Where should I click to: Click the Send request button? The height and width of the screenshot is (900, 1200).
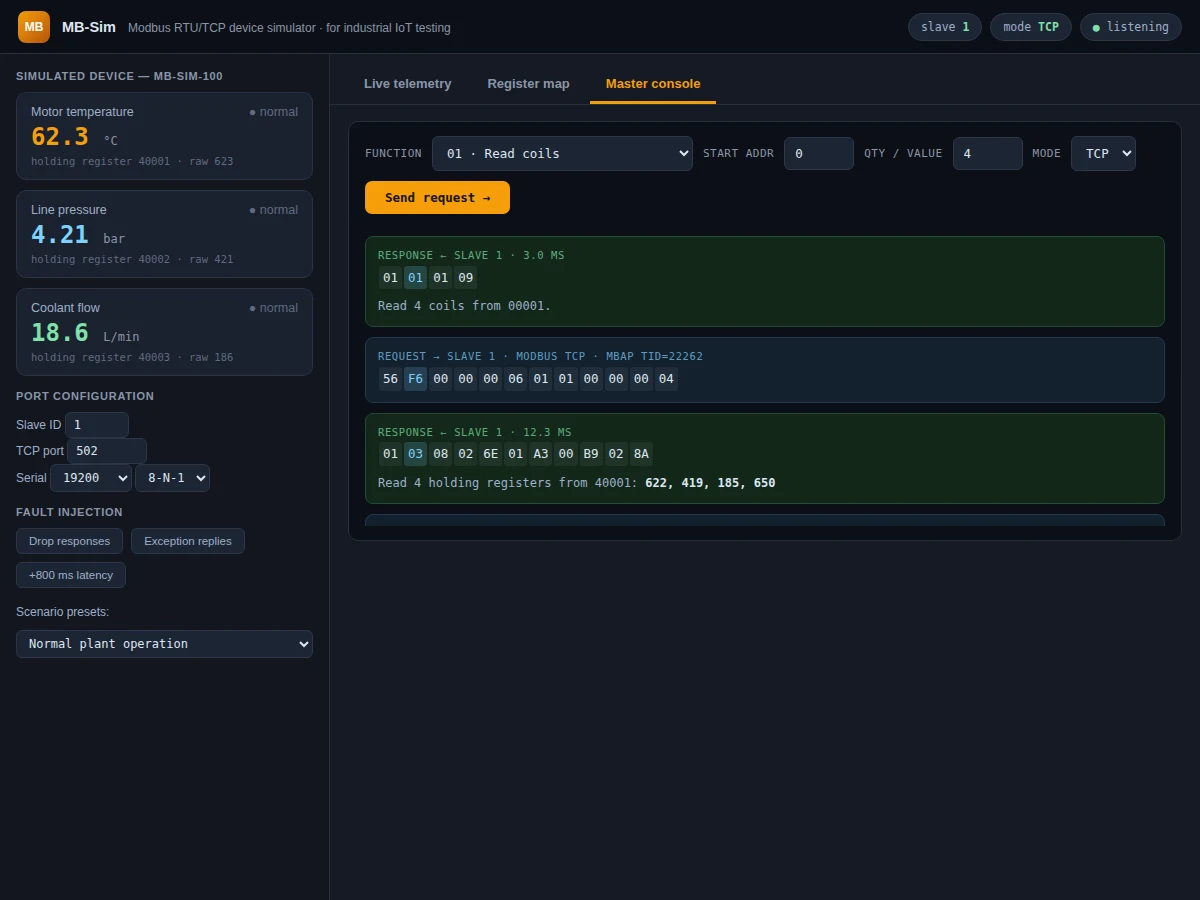tap(437, 198)
